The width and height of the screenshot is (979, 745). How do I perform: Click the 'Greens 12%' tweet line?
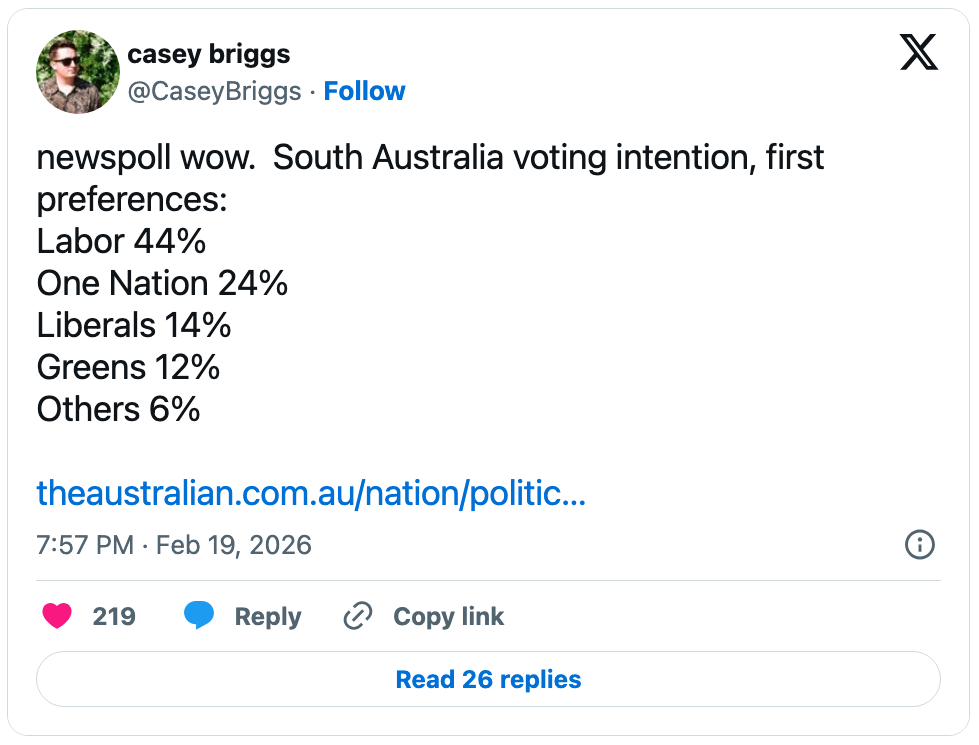click(x=128, y=368)
